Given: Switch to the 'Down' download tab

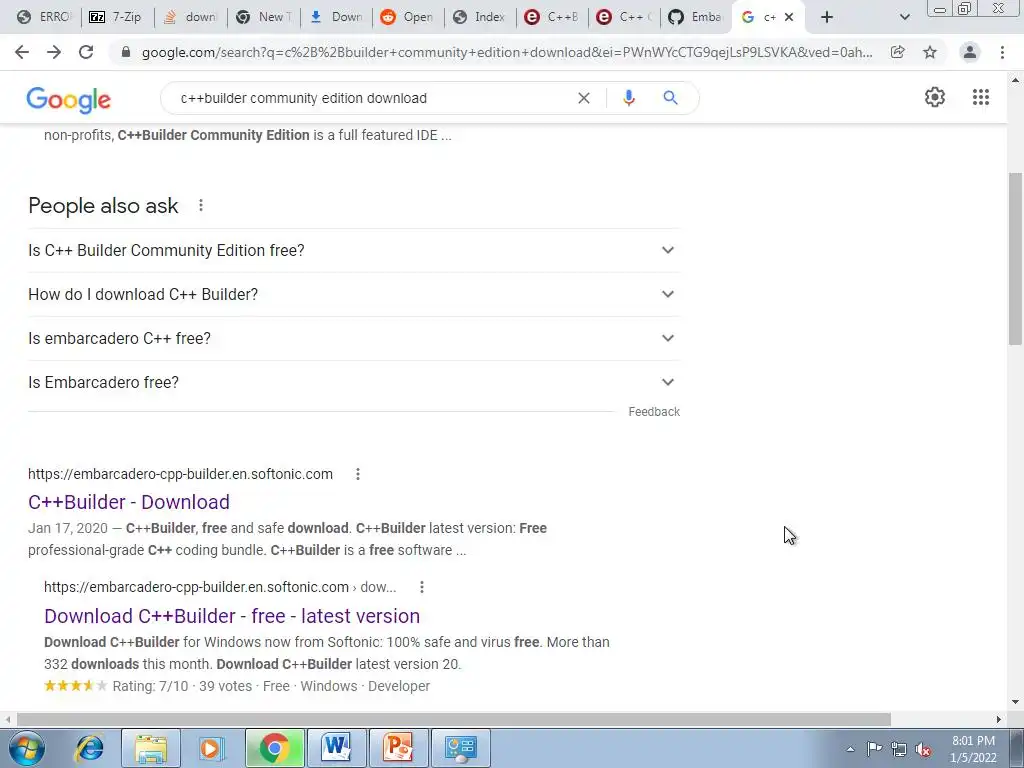Looking at the screenshot, I should coord(336,17).
